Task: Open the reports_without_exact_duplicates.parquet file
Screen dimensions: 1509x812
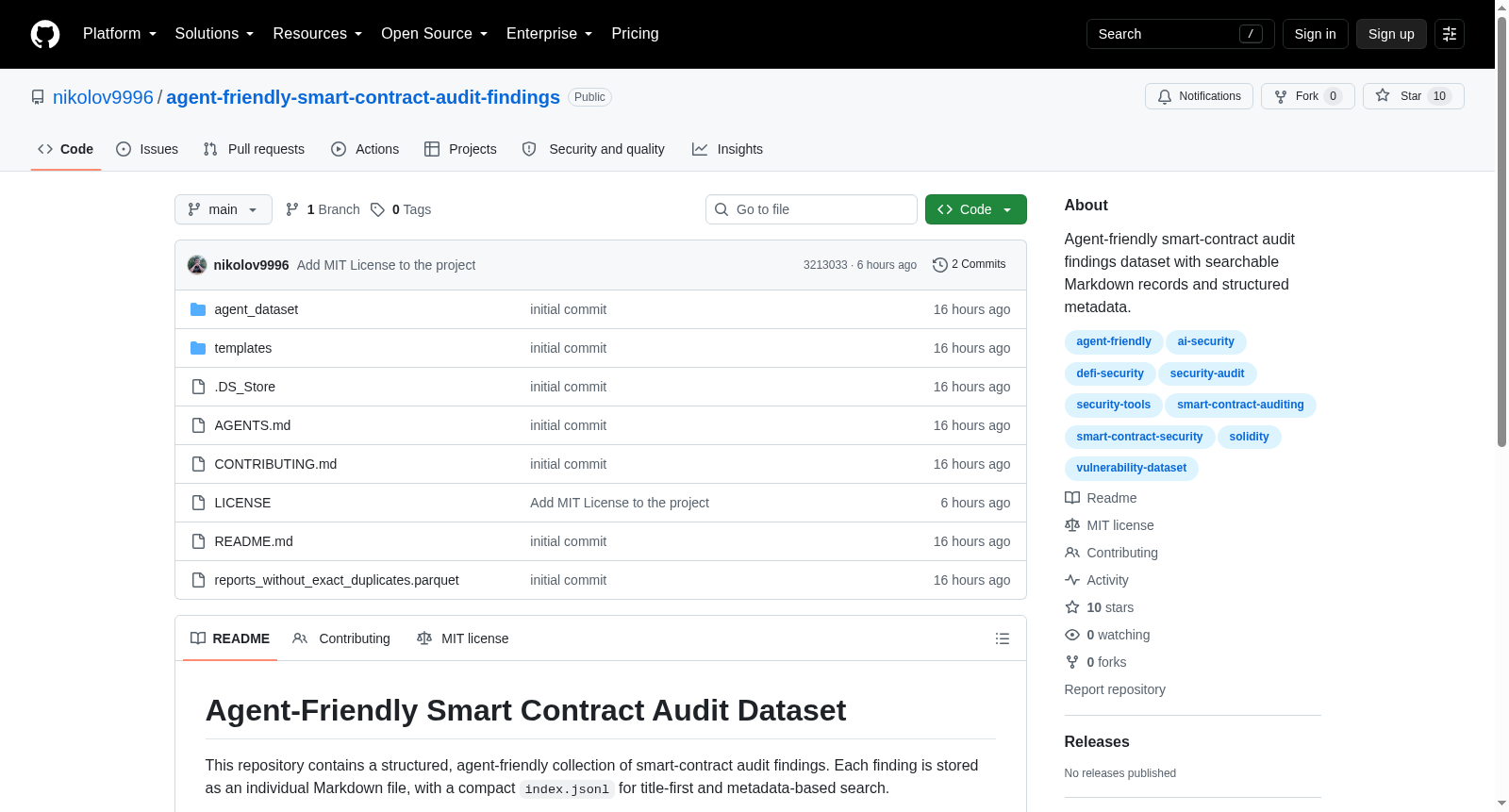Action: pyautogui.click(x=336, y=580)
